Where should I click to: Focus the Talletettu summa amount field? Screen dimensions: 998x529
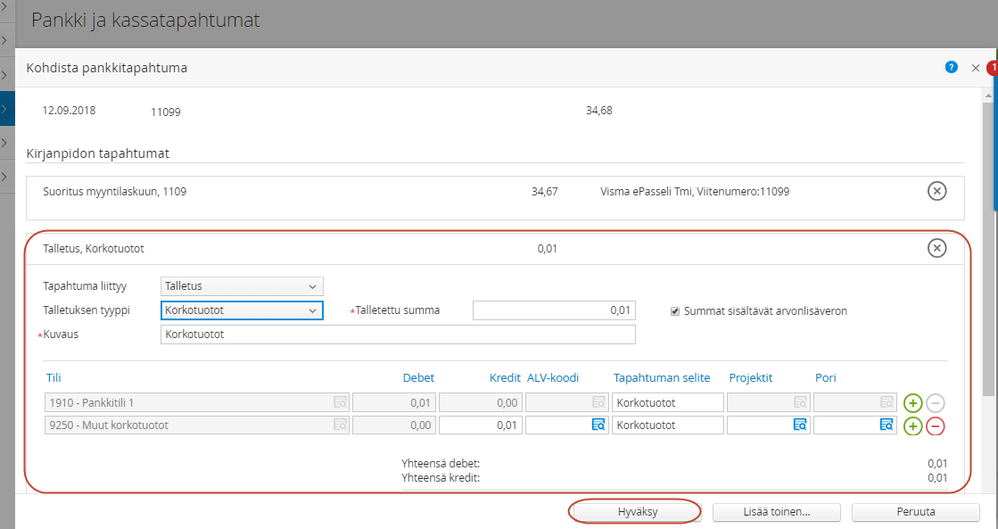553,311
